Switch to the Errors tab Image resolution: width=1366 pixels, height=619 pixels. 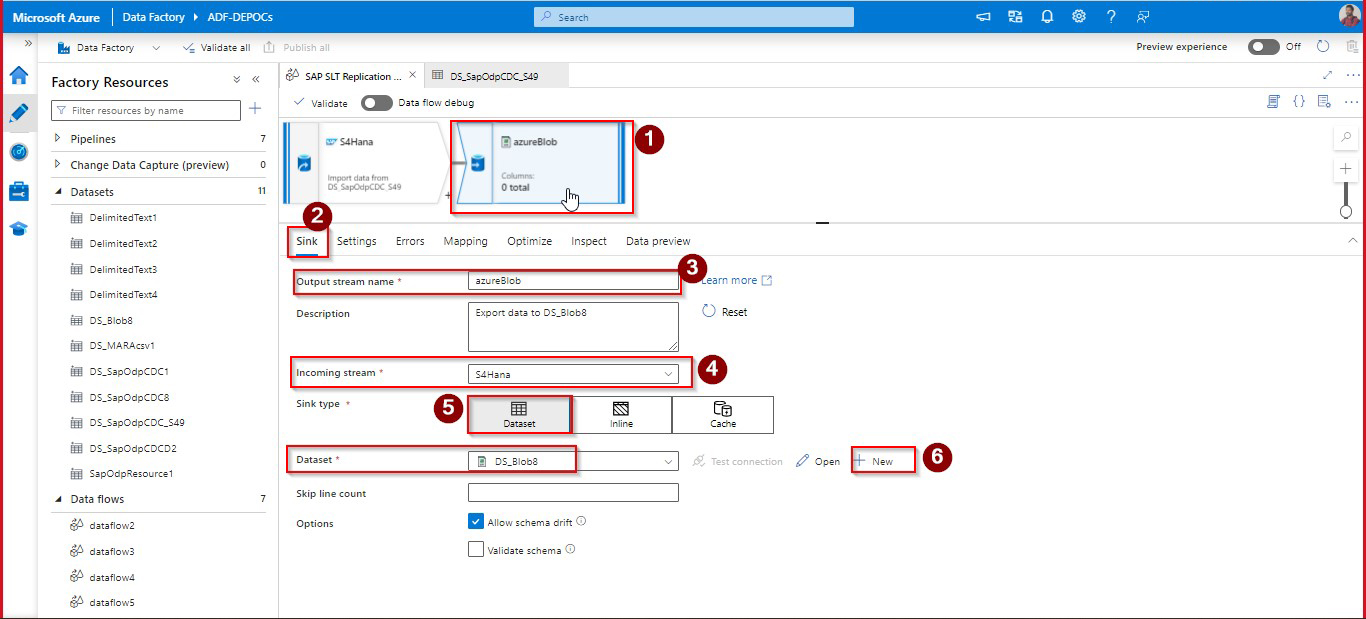(x=410, y=241)
